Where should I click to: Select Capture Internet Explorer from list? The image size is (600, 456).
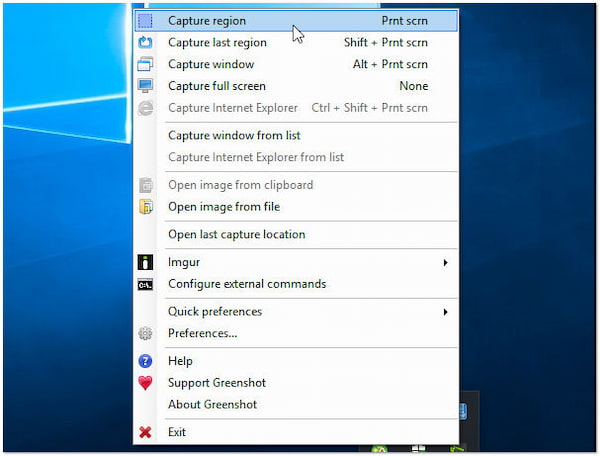coord(296,157)
